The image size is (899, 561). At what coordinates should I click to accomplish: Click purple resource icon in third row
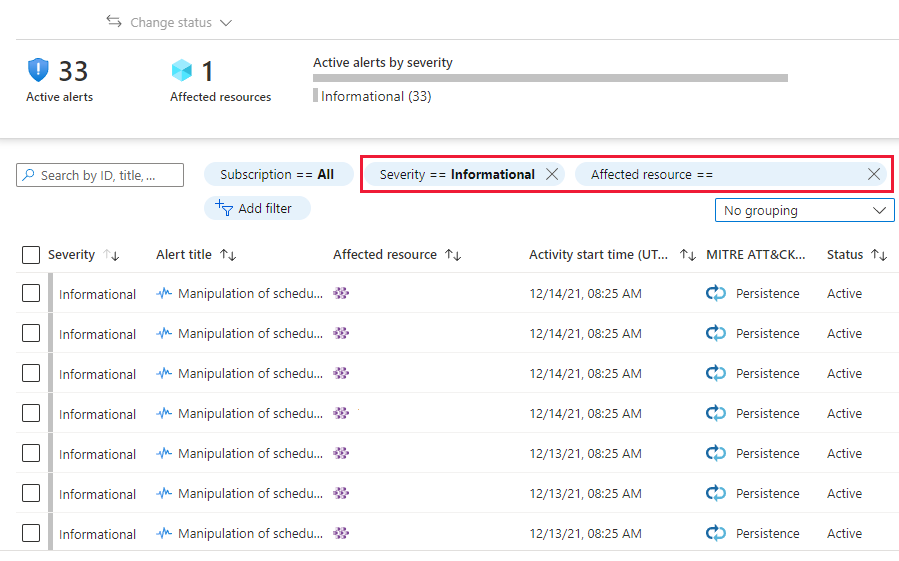tap(341, 373)
